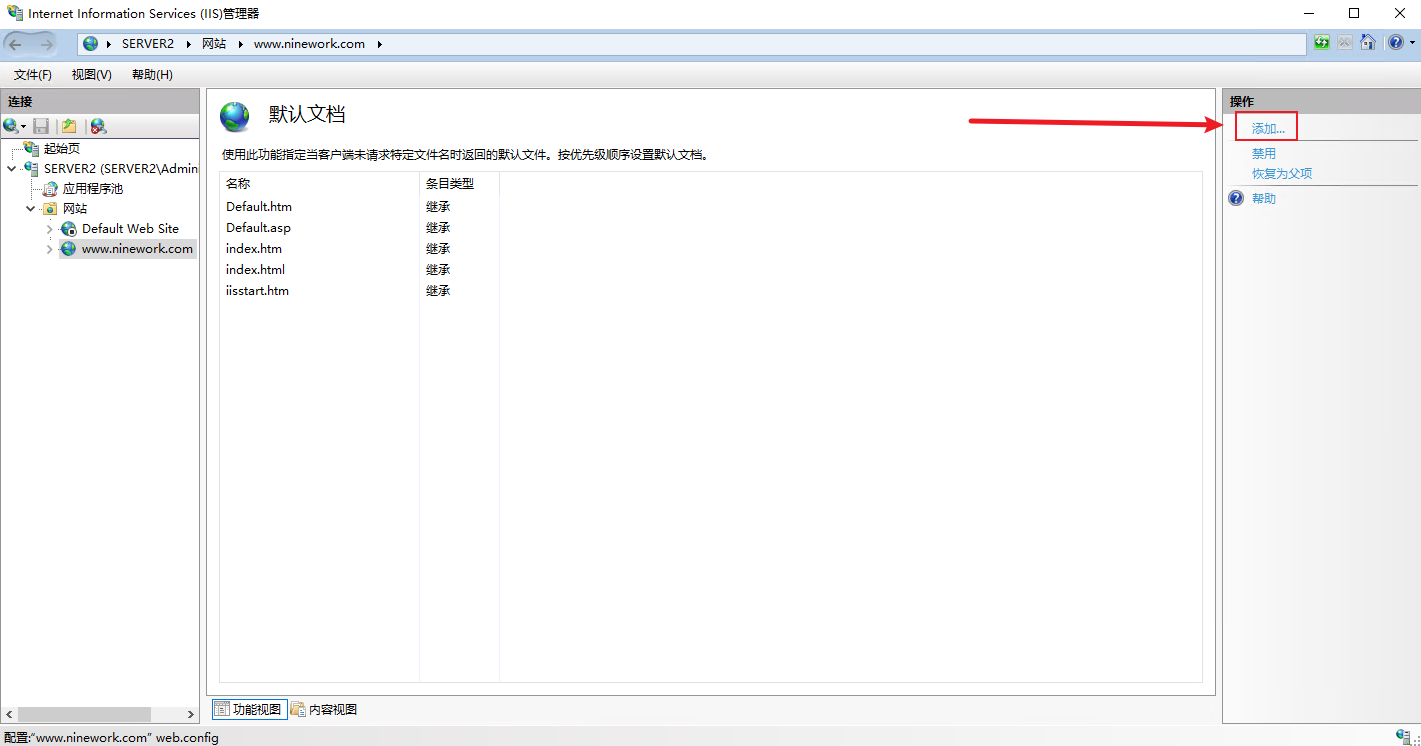The width and height of the screenshot is (1421, 746).
Task: Open the breadcrumb arrow before SERVER2
Action: pyautogui.click(x=108, y=44)
